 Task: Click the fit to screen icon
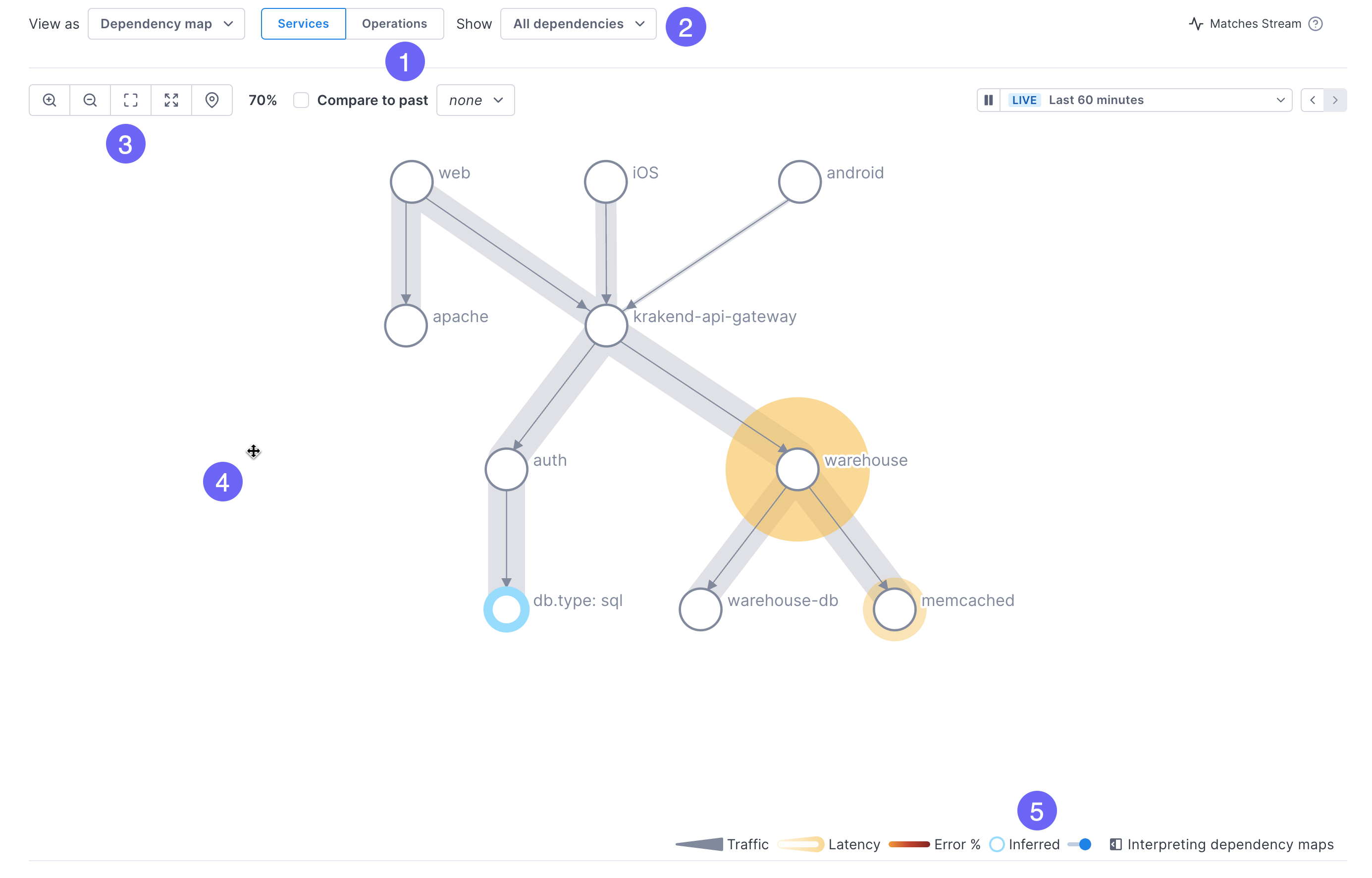tap(130, 100)
